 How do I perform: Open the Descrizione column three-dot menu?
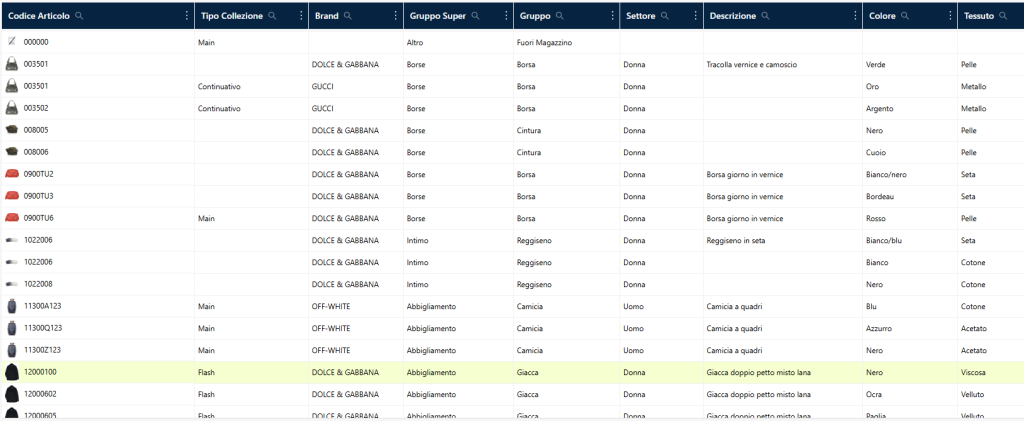pos(854,16)
